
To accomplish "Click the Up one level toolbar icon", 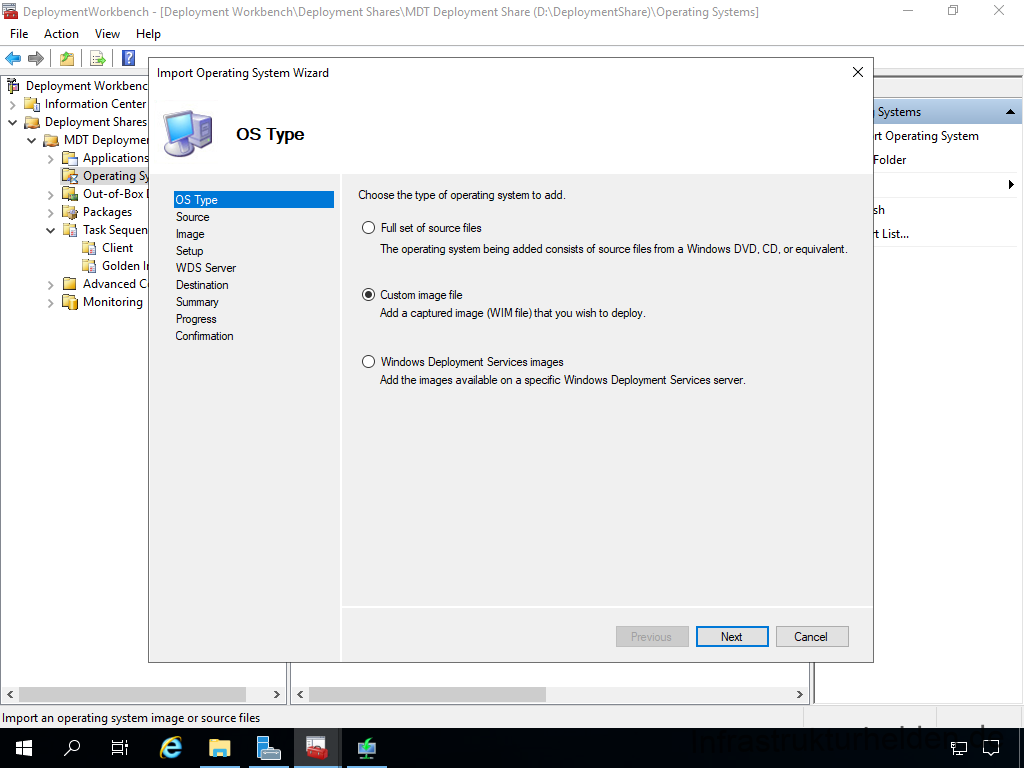I will (x=67, y=58).
